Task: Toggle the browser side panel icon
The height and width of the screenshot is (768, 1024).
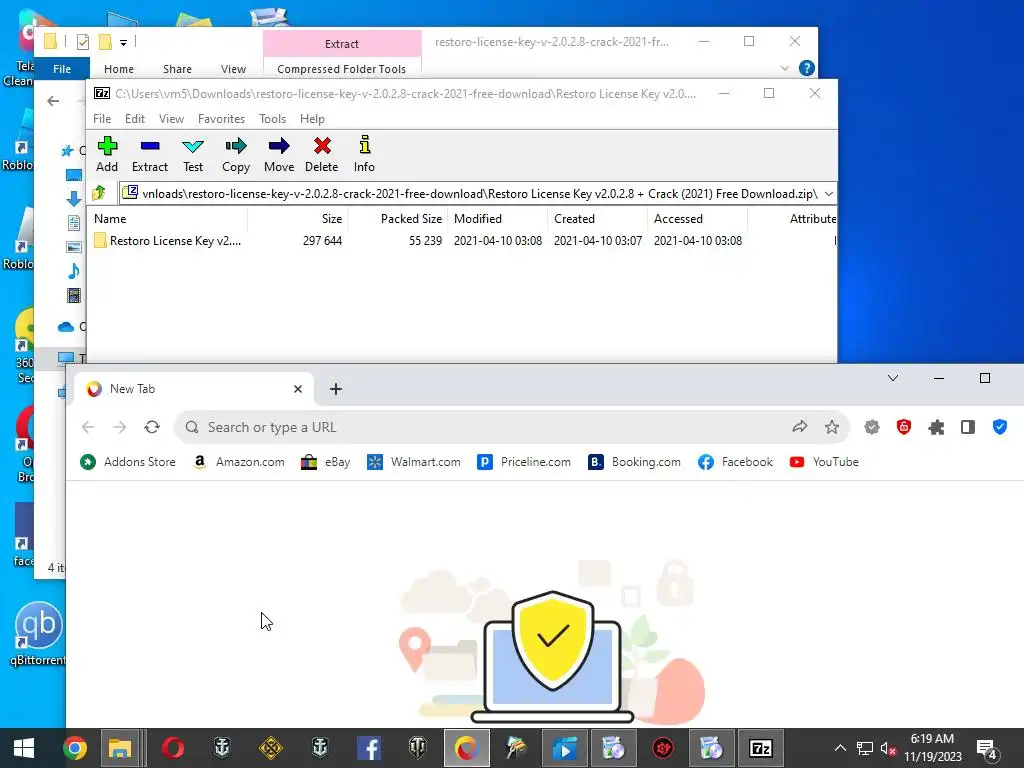Action: tap(968, 427)
